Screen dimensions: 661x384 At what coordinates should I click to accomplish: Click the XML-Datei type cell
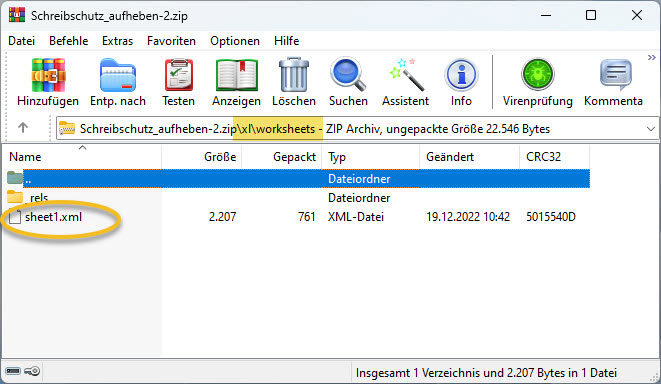(356, 217)
